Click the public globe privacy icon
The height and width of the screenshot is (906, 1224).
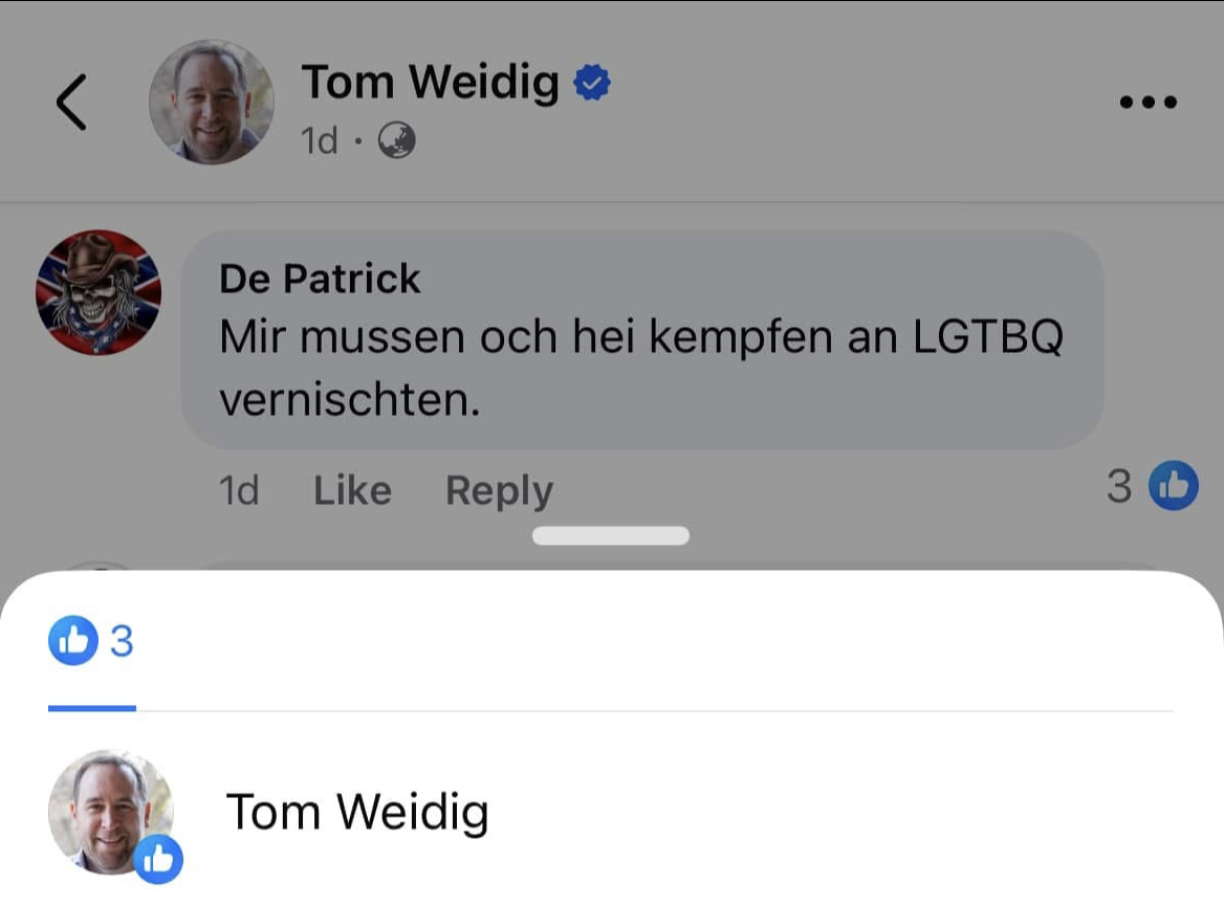396,141
